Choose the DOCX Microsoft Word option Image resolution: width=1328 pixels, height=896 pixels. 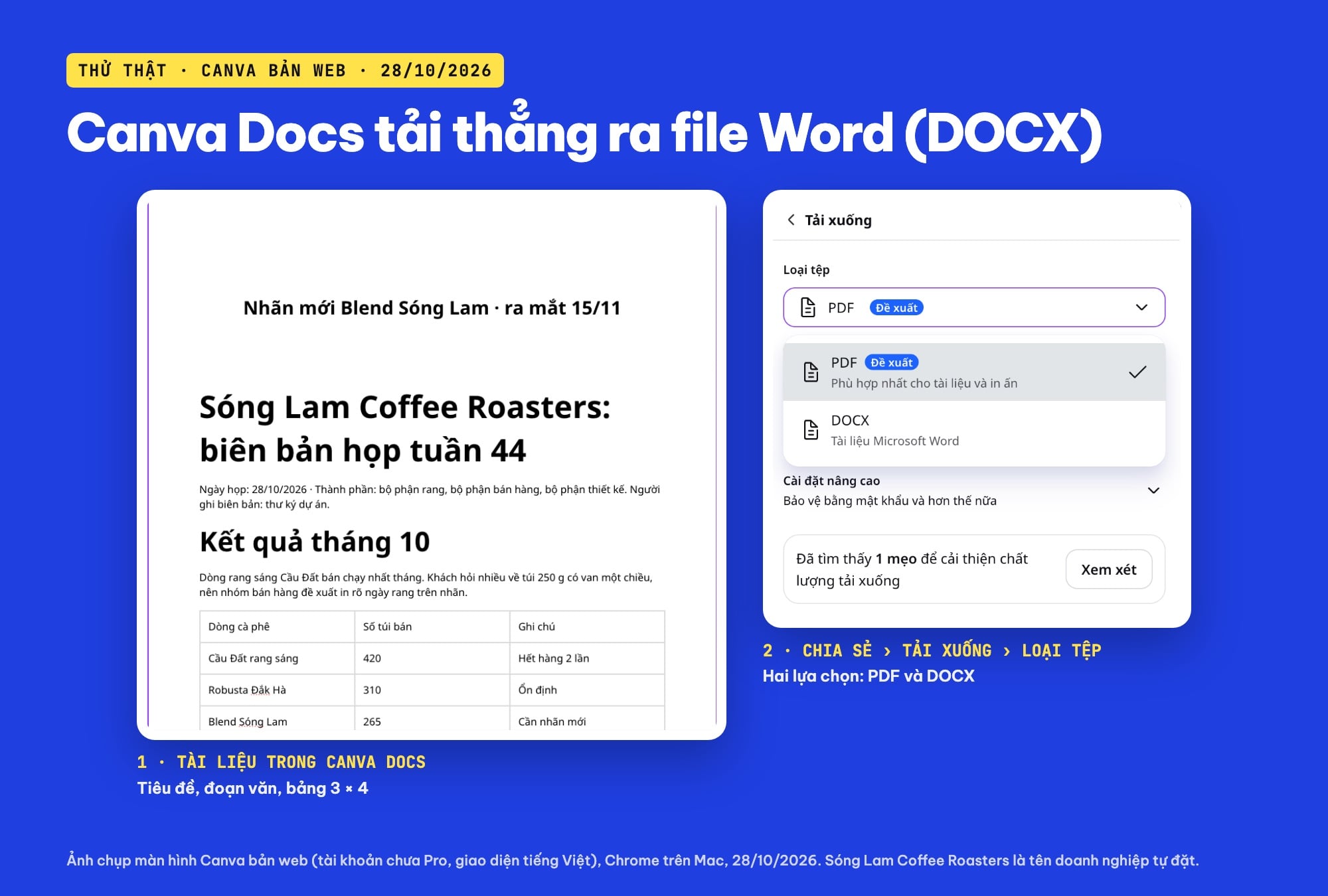[x=974, y=430]
